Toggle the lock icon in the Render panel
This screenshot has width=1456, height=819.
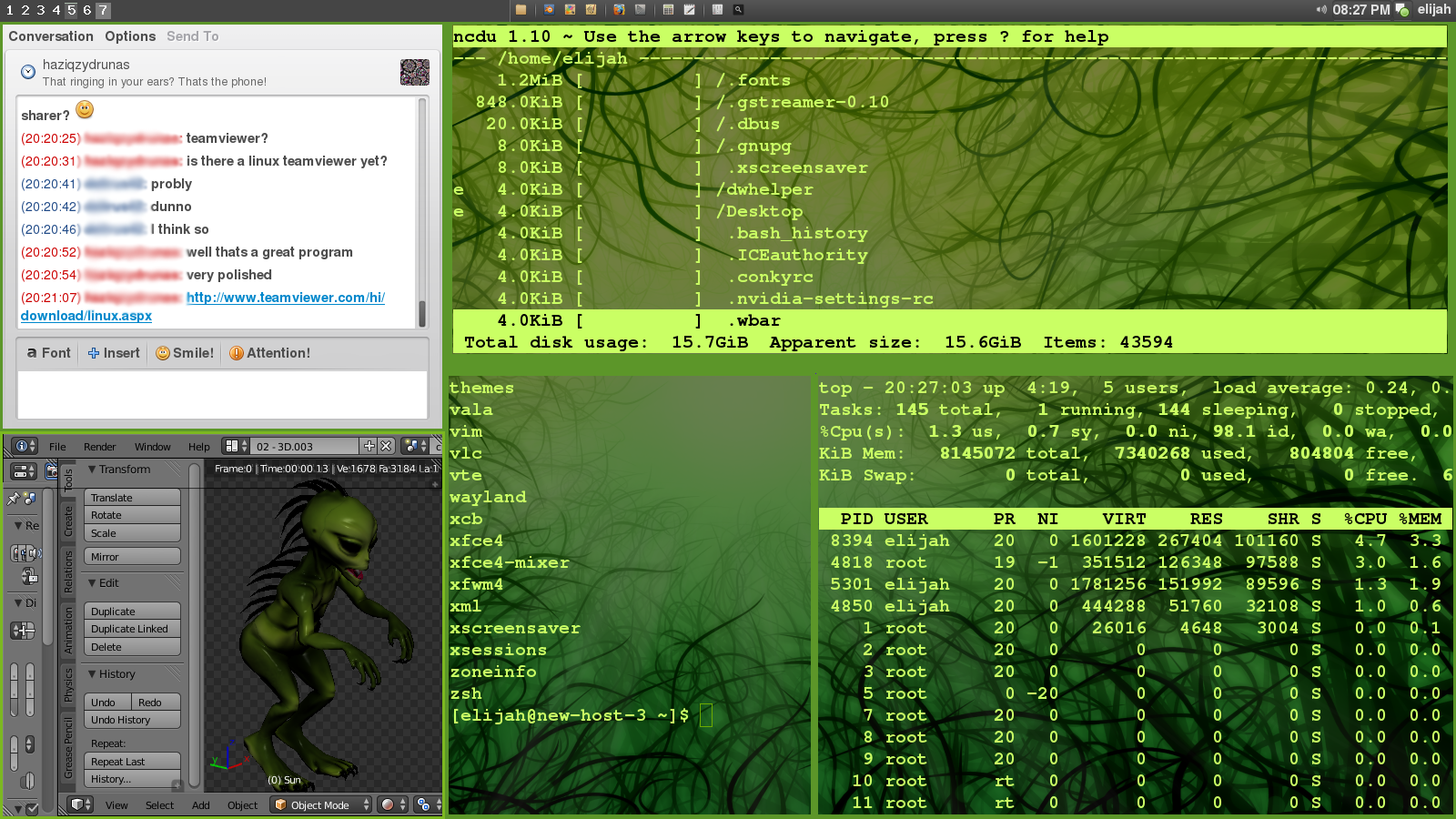tap(29, 576)
